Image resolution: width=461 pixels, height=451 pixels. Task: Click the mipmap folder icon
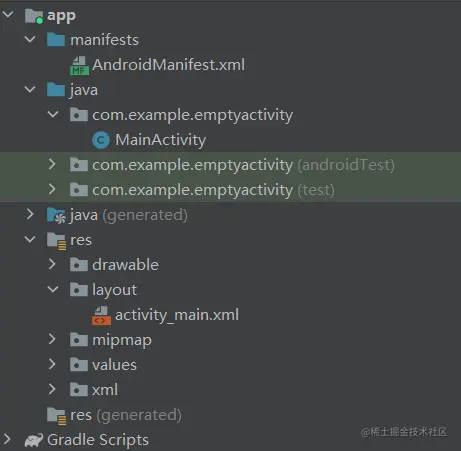[79, 340]
